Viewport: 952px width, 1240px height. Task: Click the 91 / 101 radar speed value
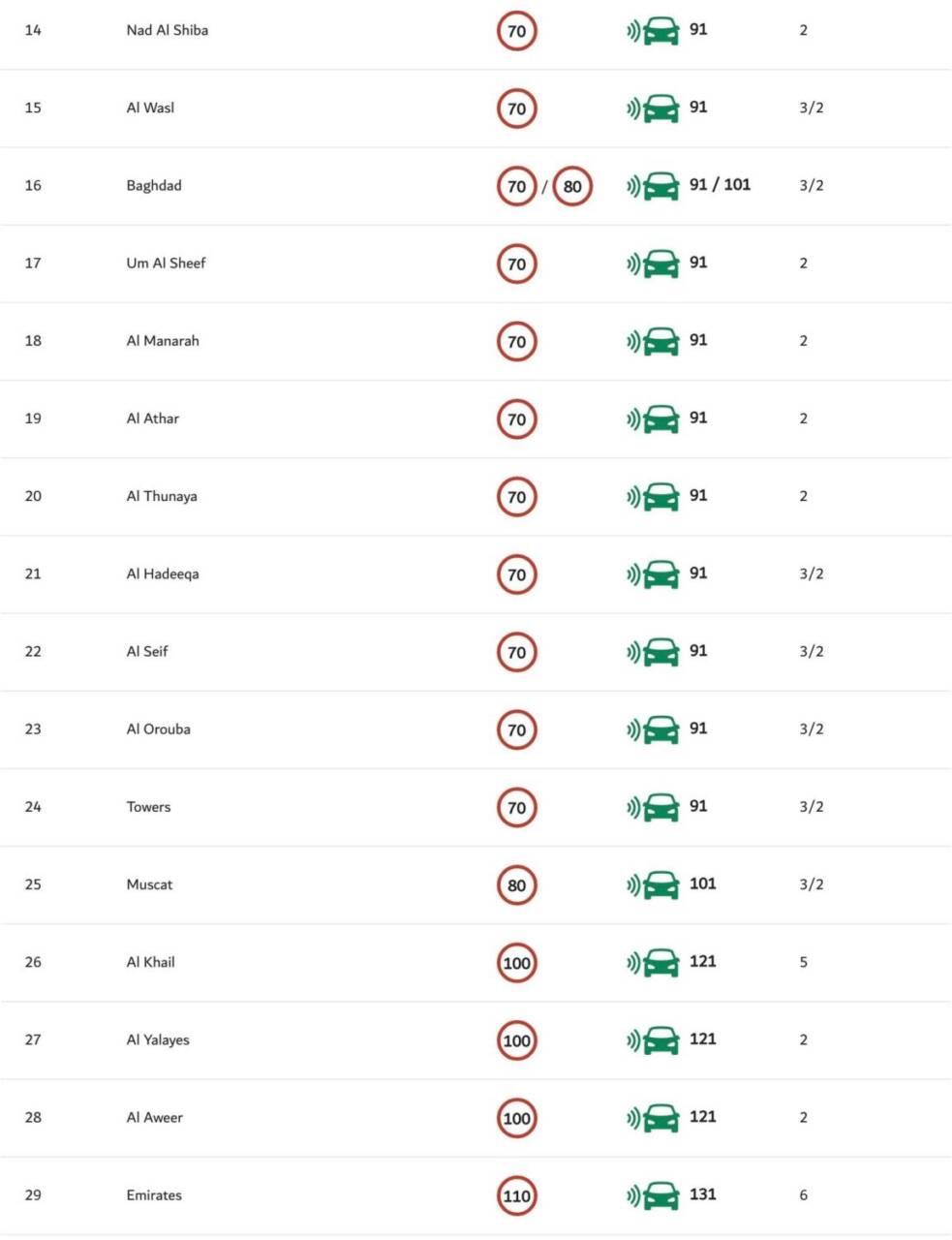pos(720,184)
